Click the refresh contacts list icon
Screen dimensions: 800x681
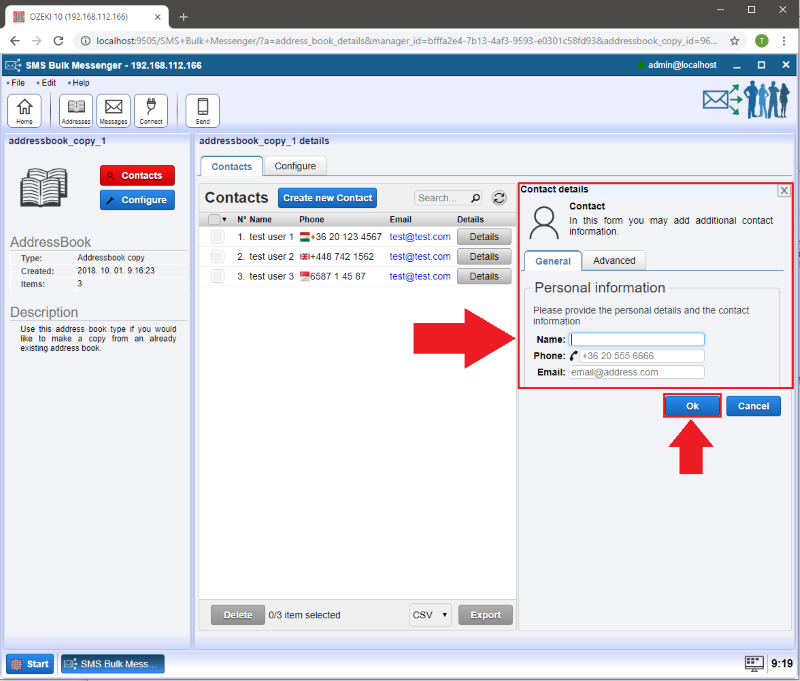pos(499,198)
